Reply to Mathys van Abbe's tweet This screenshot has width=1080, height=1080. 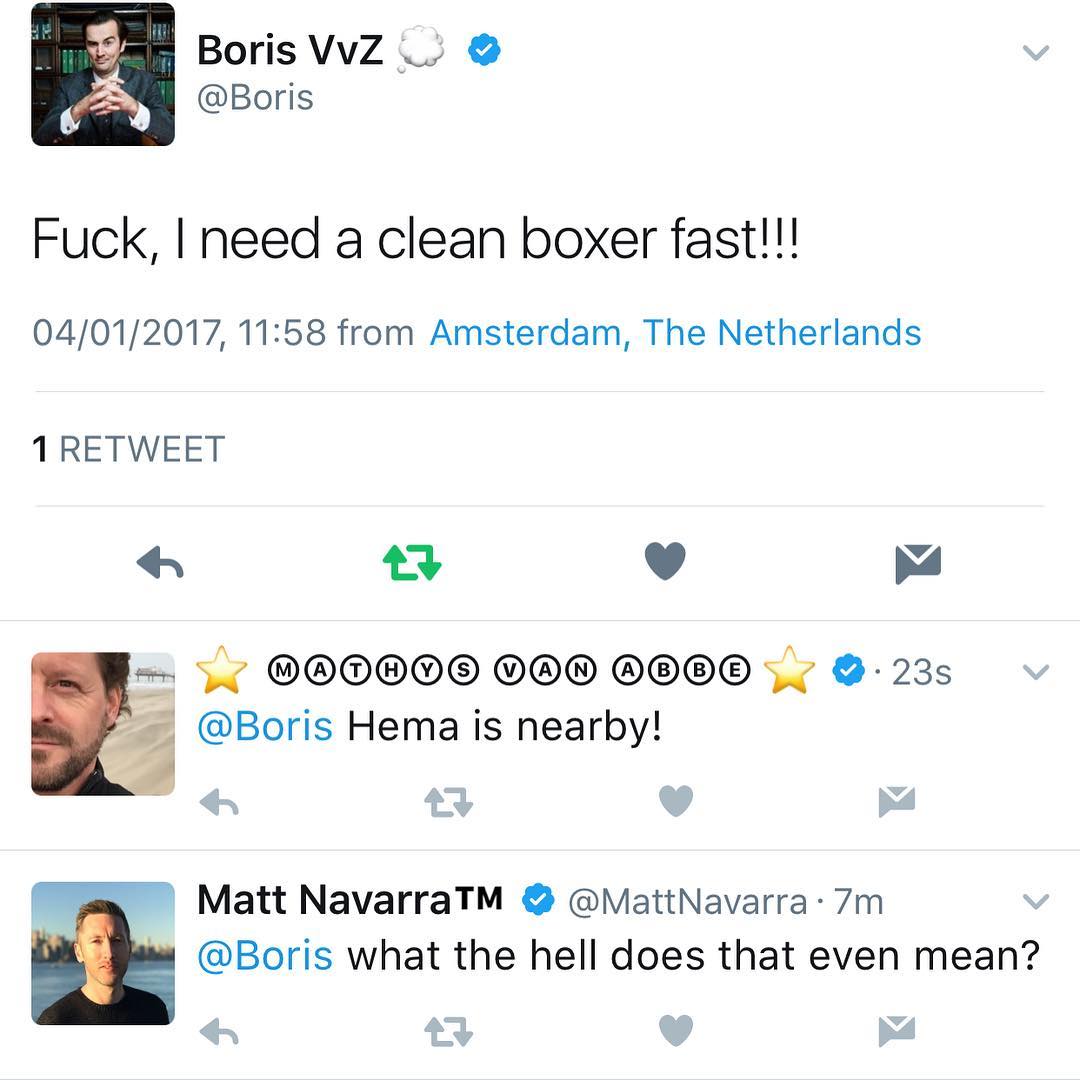coord(218,801)
